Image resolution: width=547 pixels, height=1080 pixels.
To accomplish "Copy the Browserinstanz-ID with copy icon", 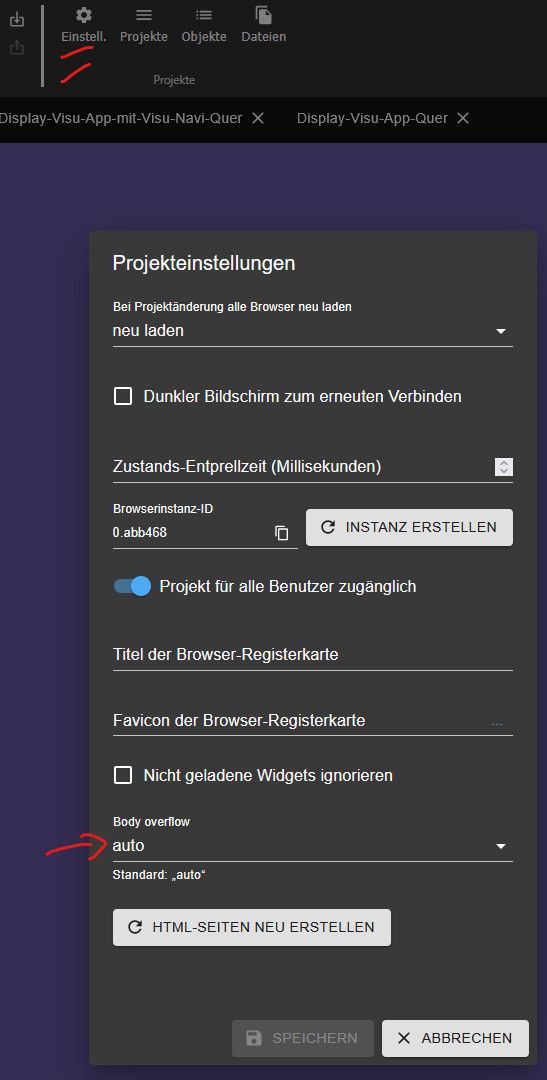I will (x=282, y=533).
